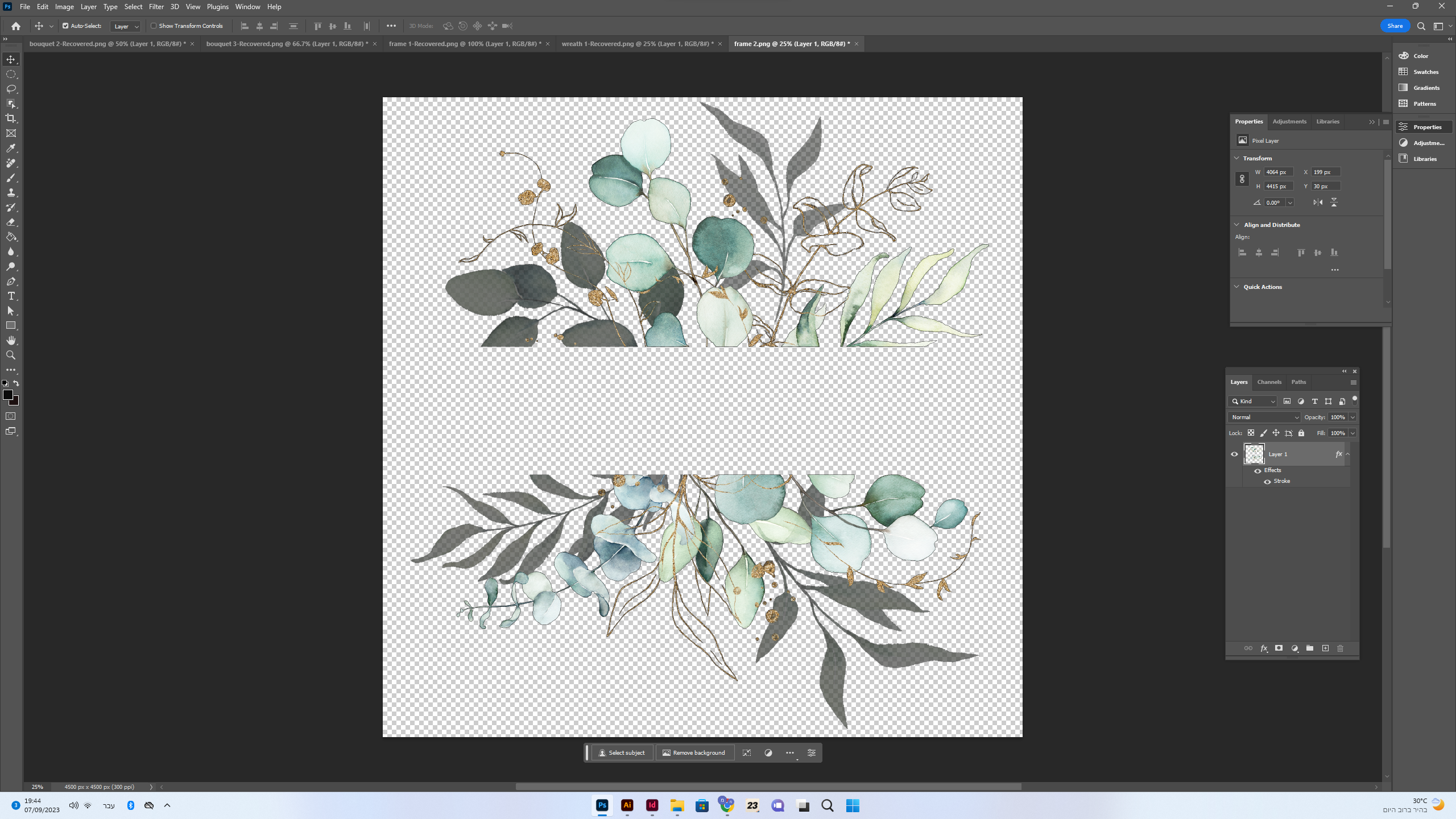This screenshot has height=819, width=1456.
Task: Select the Eyedropper tool
Action: click(11, 148)
